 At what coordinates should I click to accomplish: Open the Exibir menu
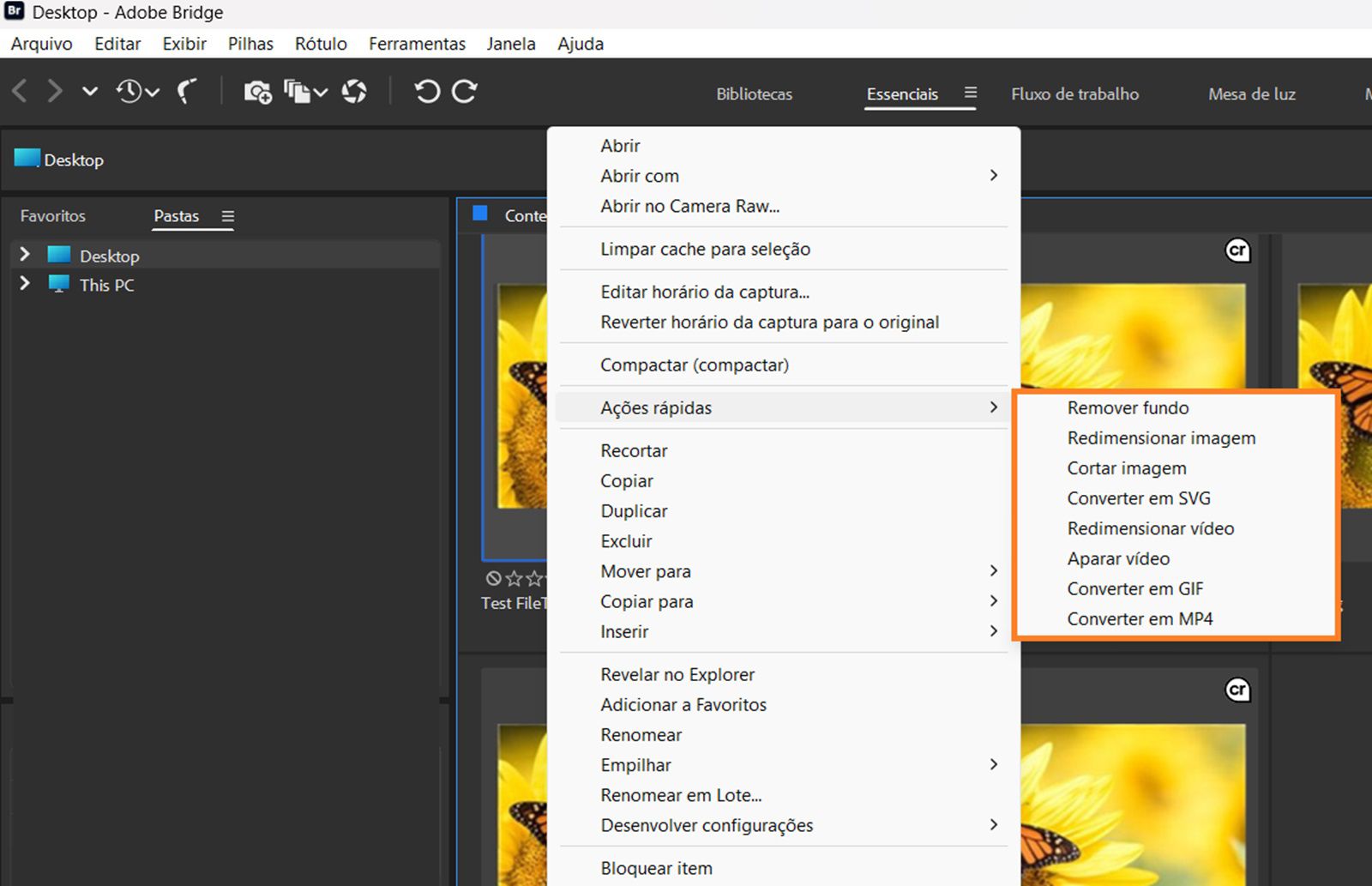[x=184, y=44]
